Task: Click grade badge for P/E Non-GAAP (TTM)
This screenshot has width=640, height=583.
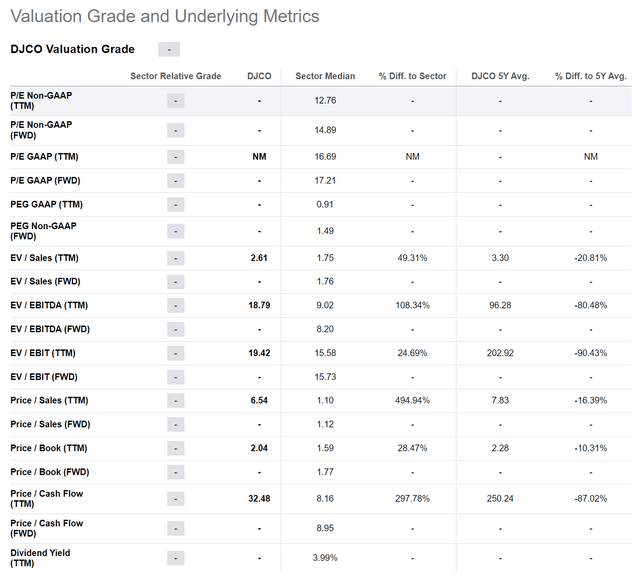Action: [176, 101]
